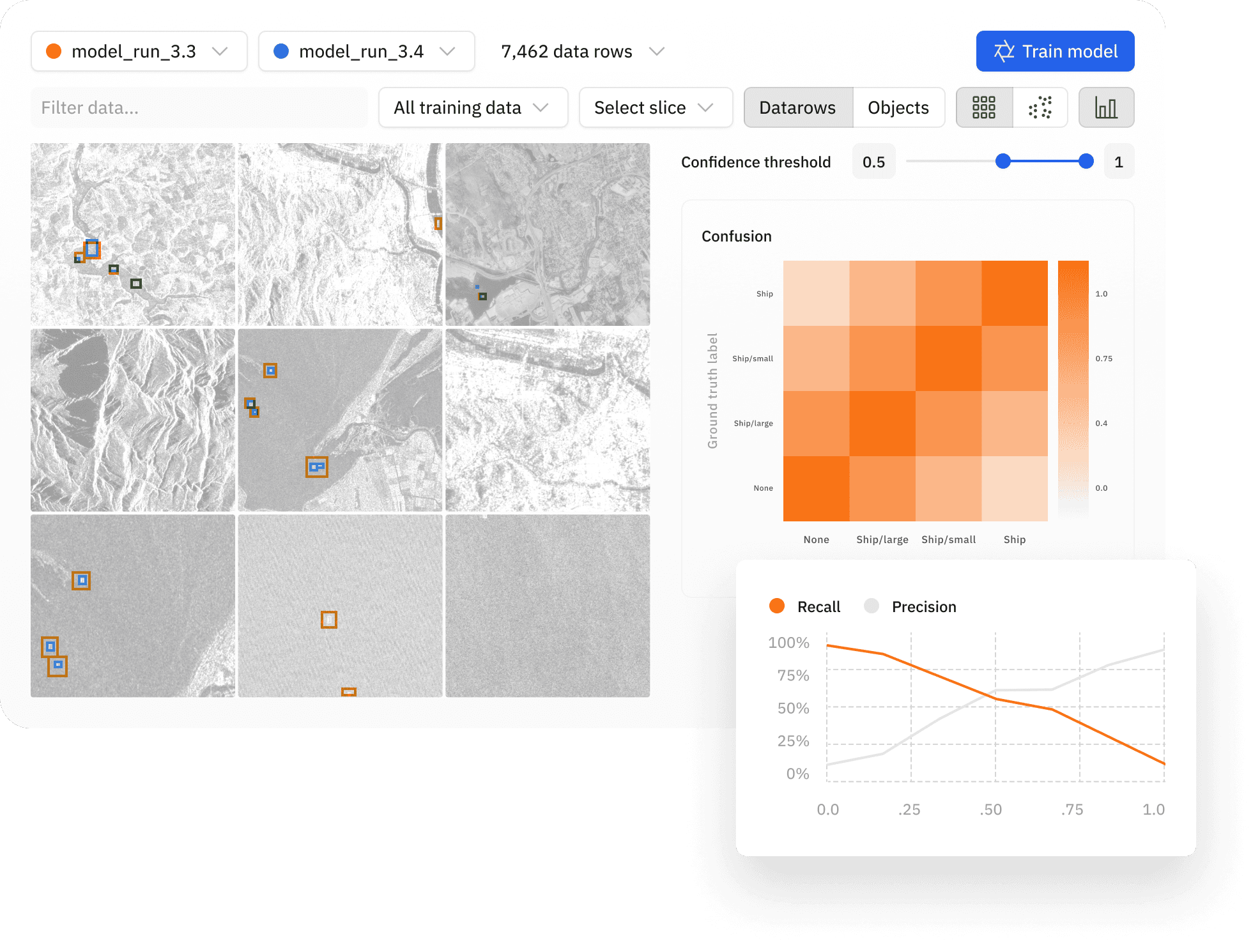Switch to the Datarows tab
Image resolution: width=1260 pixels, height=952 pixels.
[x=797, y=107]
